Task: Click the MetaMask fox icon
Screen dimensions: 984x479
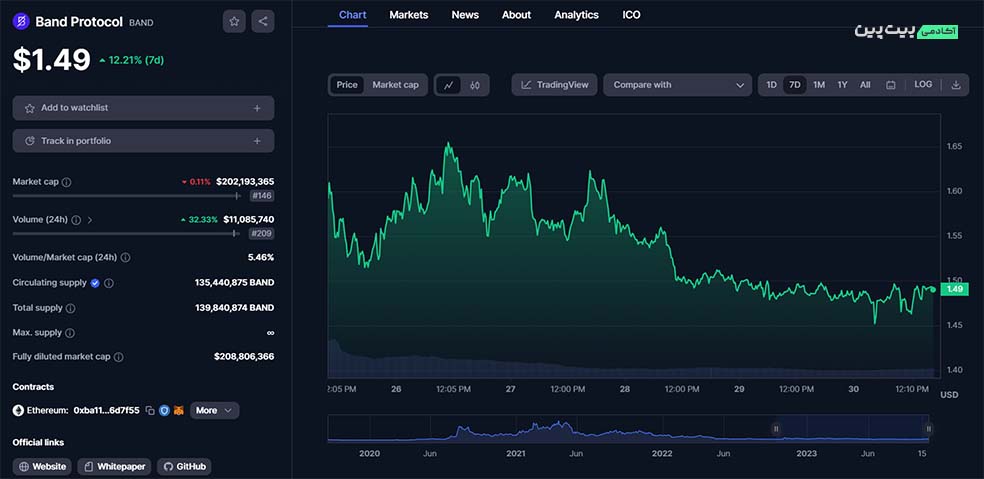Action: click(x=178, y=410)
